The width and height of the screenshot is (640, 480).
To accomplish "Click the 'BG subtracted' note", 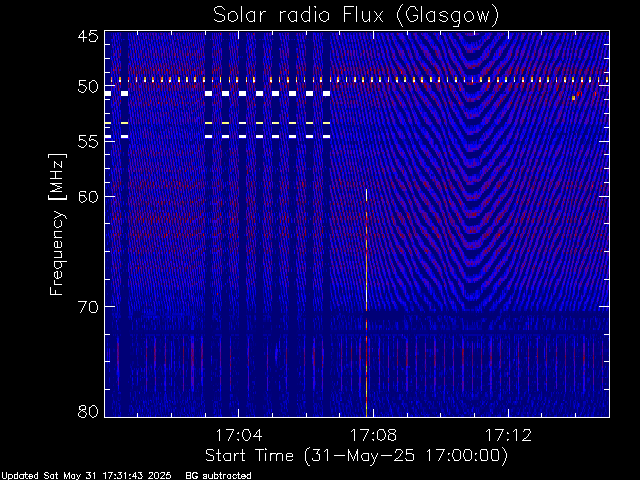I will (x=218, y=476).
